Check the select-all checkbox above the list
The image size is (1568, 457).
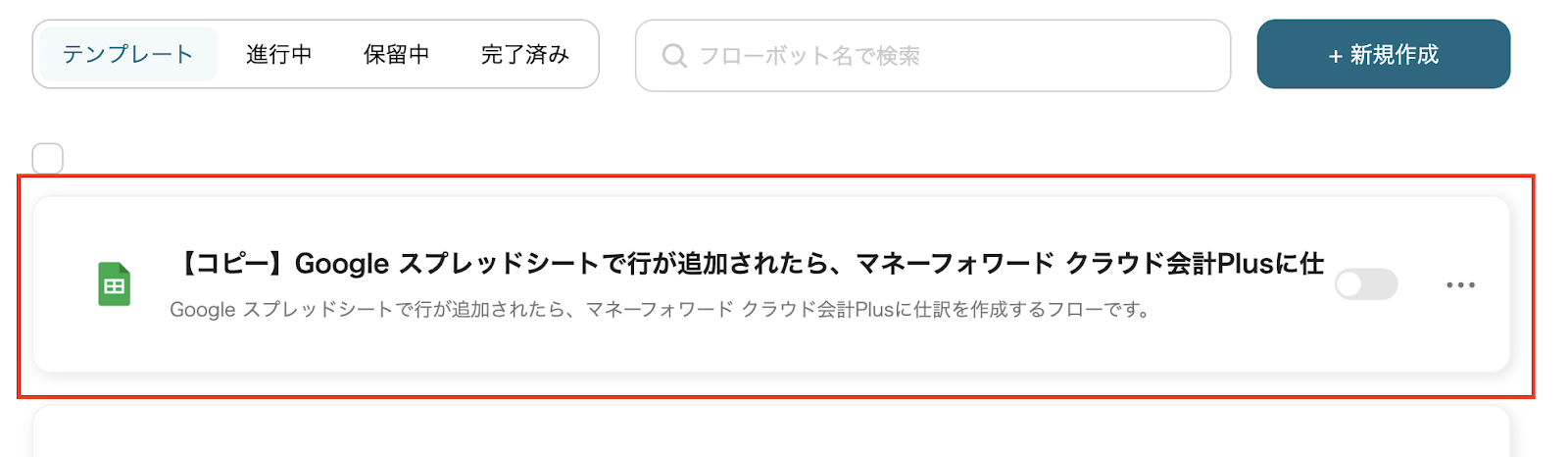click(x=48, y=158)
